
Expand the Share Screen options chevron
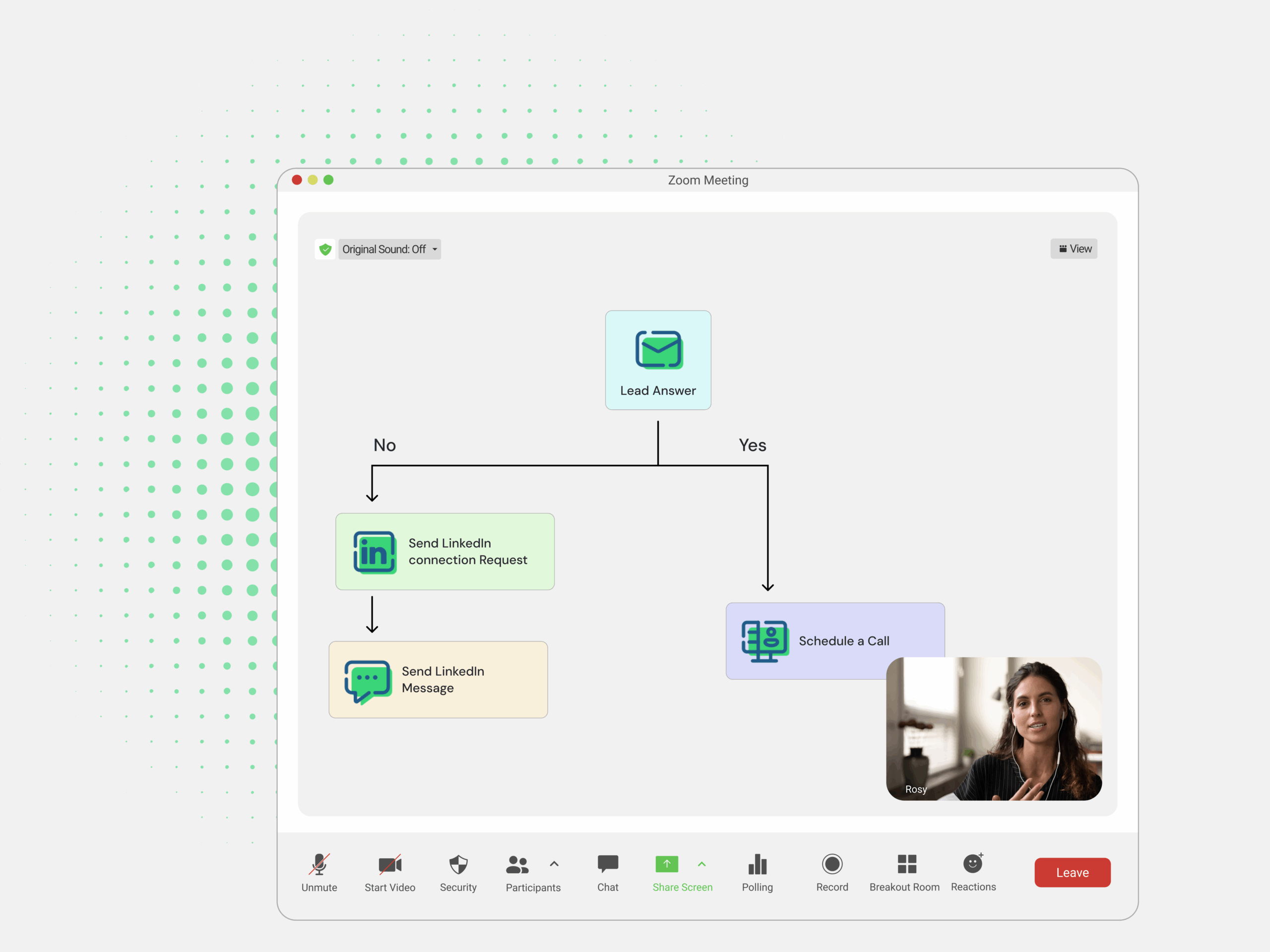coord(701,864)
